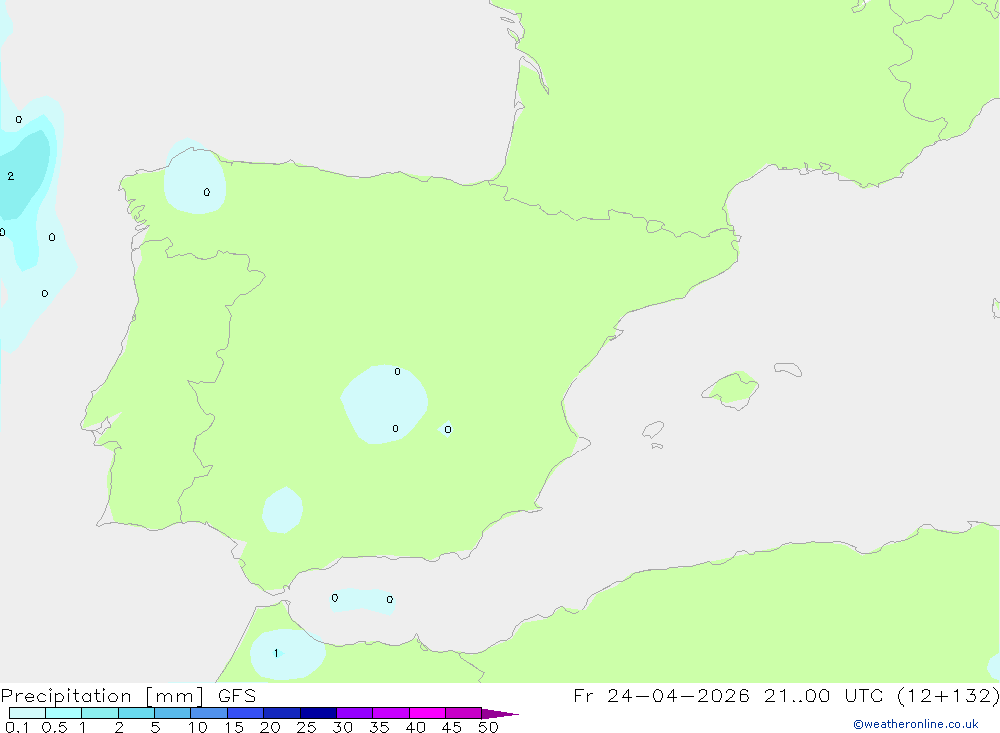1000x733 pixels.
Task: Click the legend scale value '35'
Action: tap(379, 727)
